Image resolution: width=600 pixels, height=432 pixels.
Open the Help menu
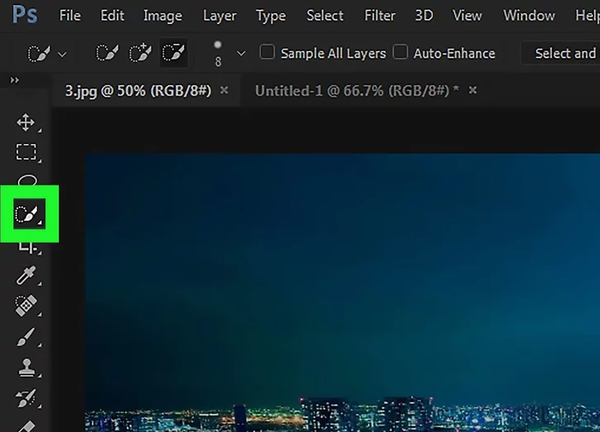coord(587,16)
